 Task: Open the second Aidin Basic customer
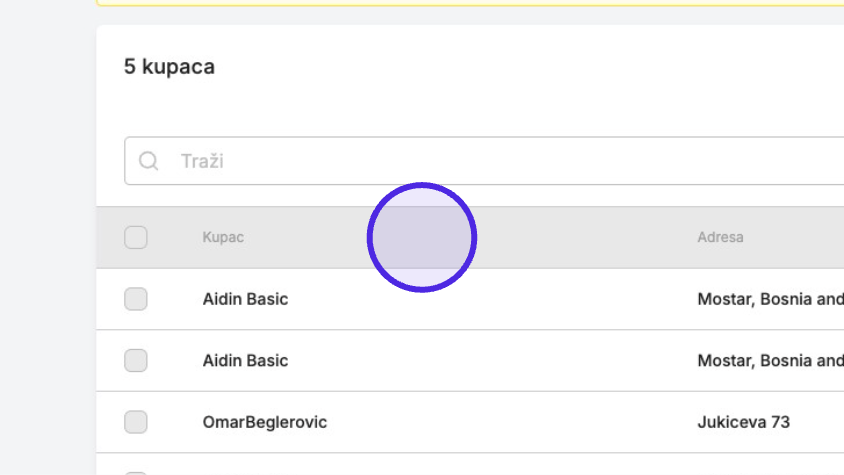tap(245, 360)
